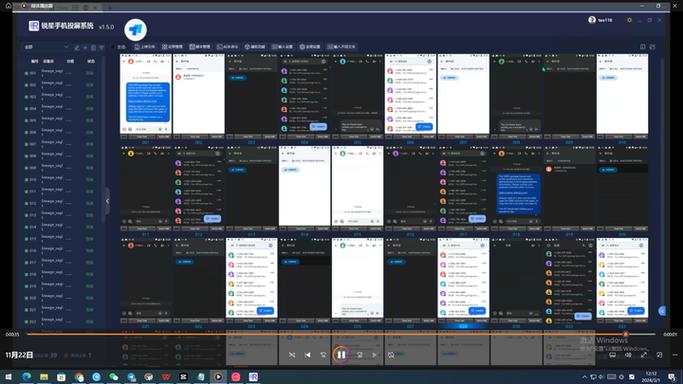Image resolution: width=683 pixels, height=384 pixels.
Task: Click the yellow gear settings icon
Action: tap(629, 20)
